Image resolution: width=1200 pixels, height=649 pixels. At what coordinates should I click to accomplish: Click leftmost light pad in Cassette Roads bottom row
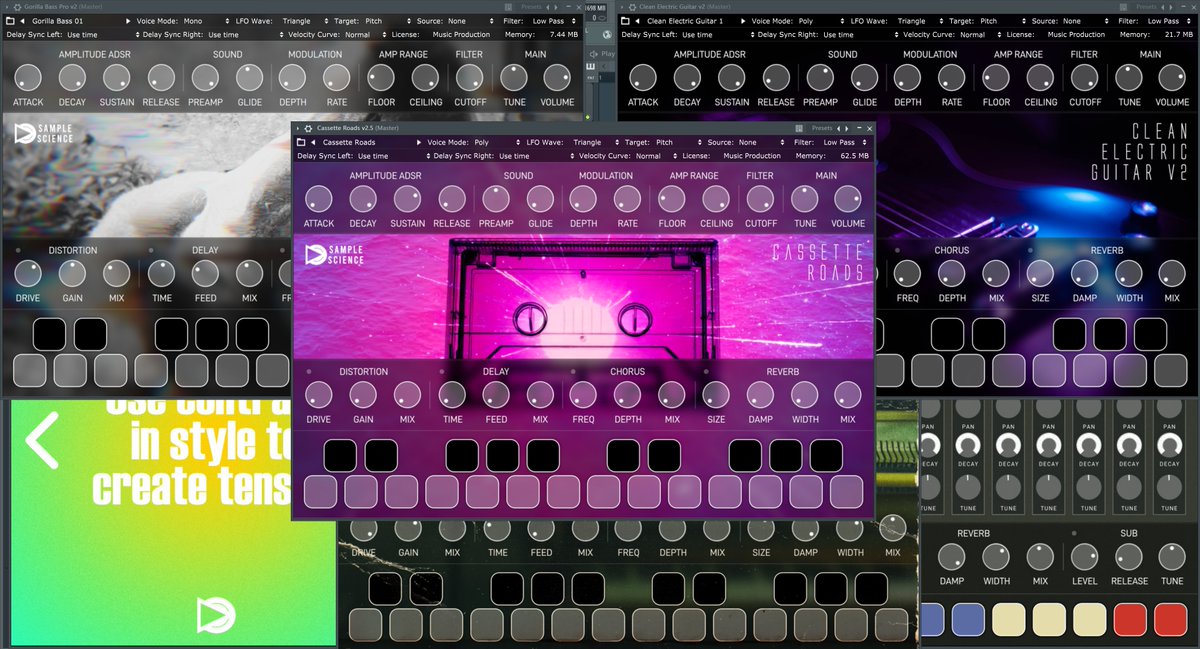[x=320, y=491]
